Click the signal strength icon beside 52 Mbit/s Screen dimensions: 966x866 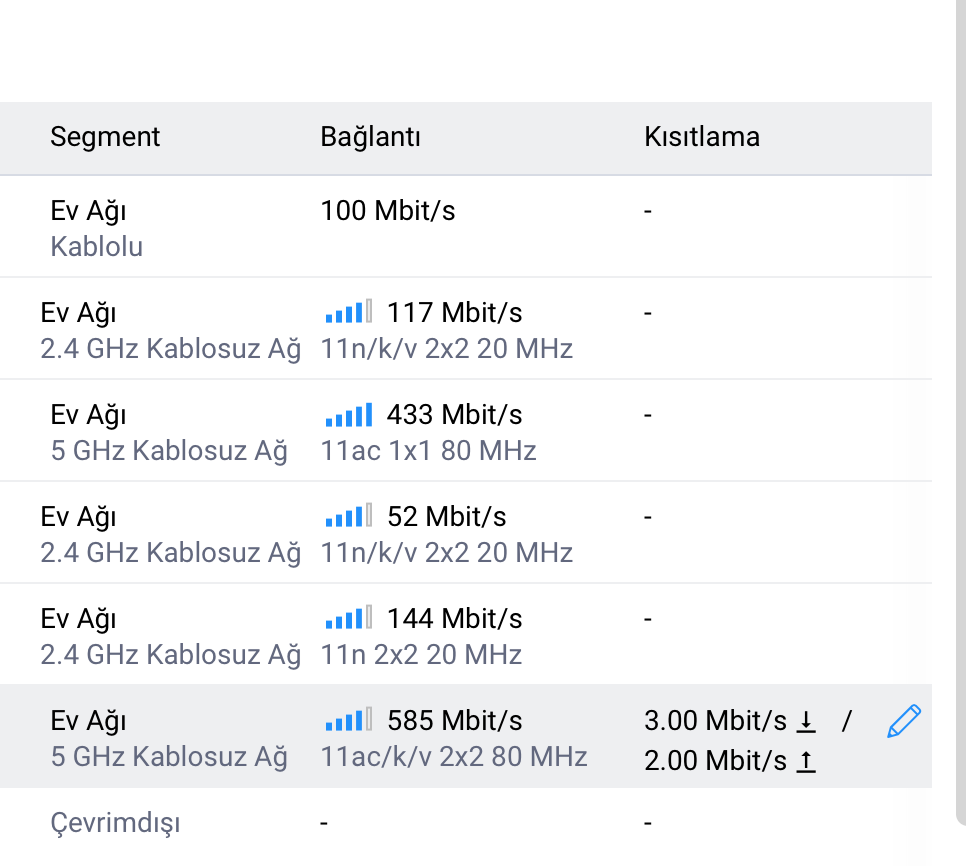coord(349,515)
